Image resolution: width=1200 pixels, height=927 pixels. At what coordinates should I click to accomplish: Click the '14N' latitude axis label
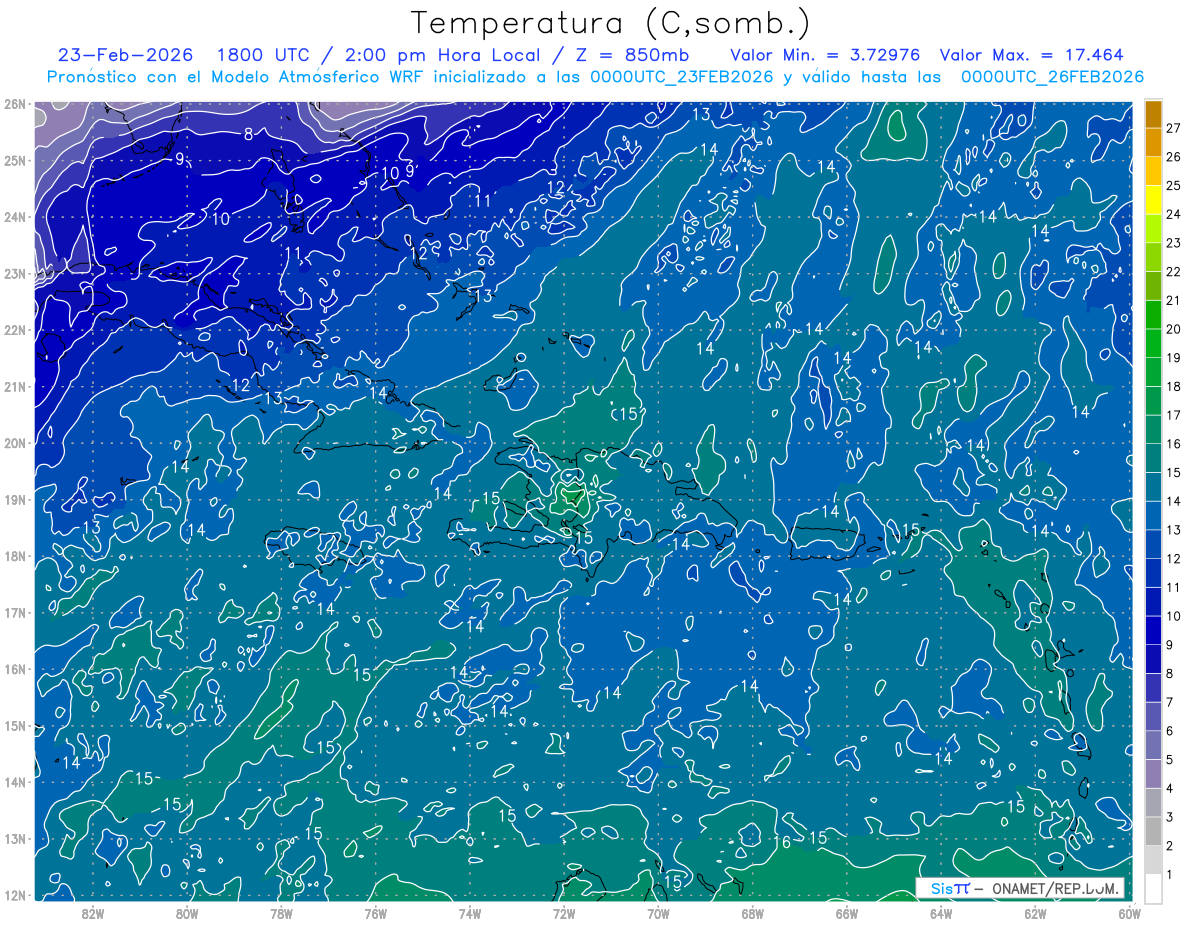point(14,782)
